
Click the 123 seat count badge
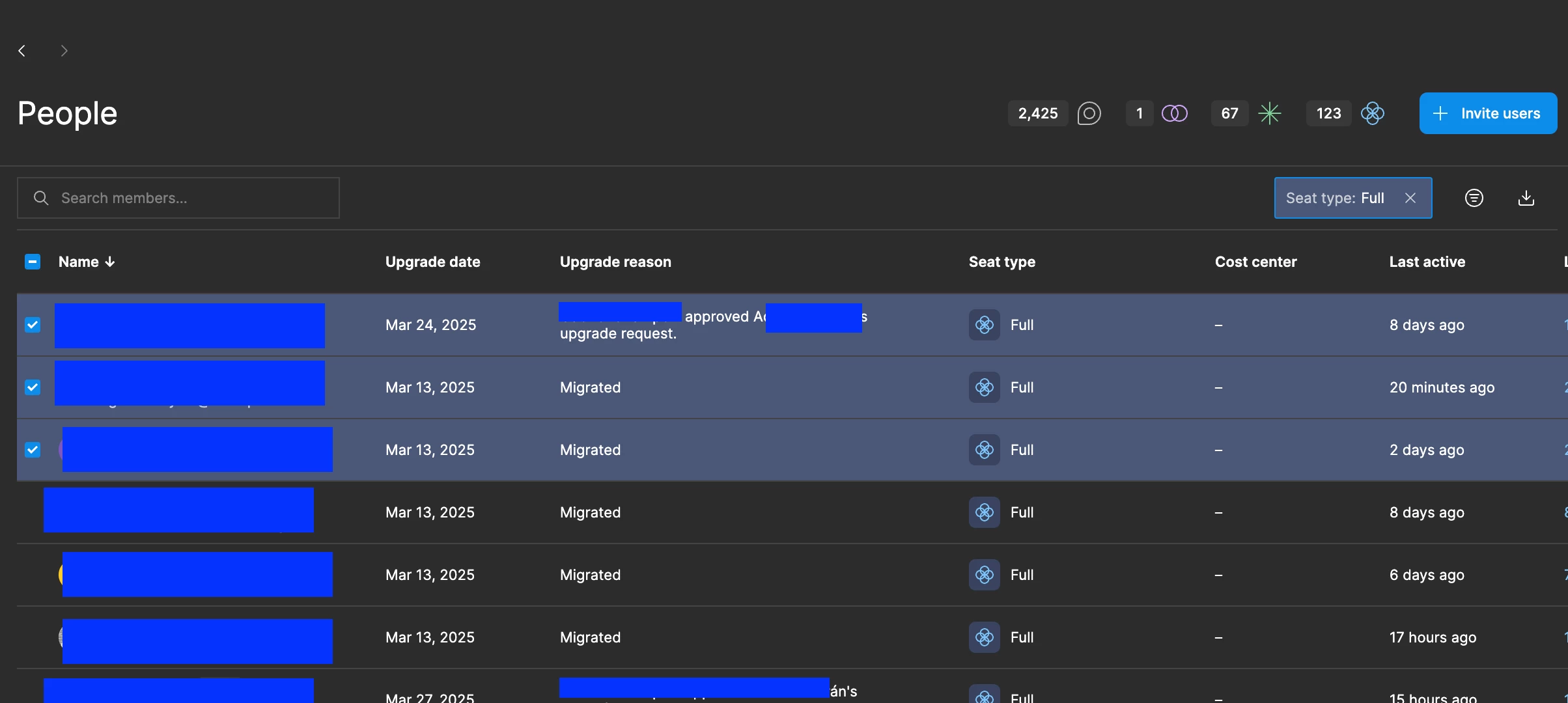1328,113
